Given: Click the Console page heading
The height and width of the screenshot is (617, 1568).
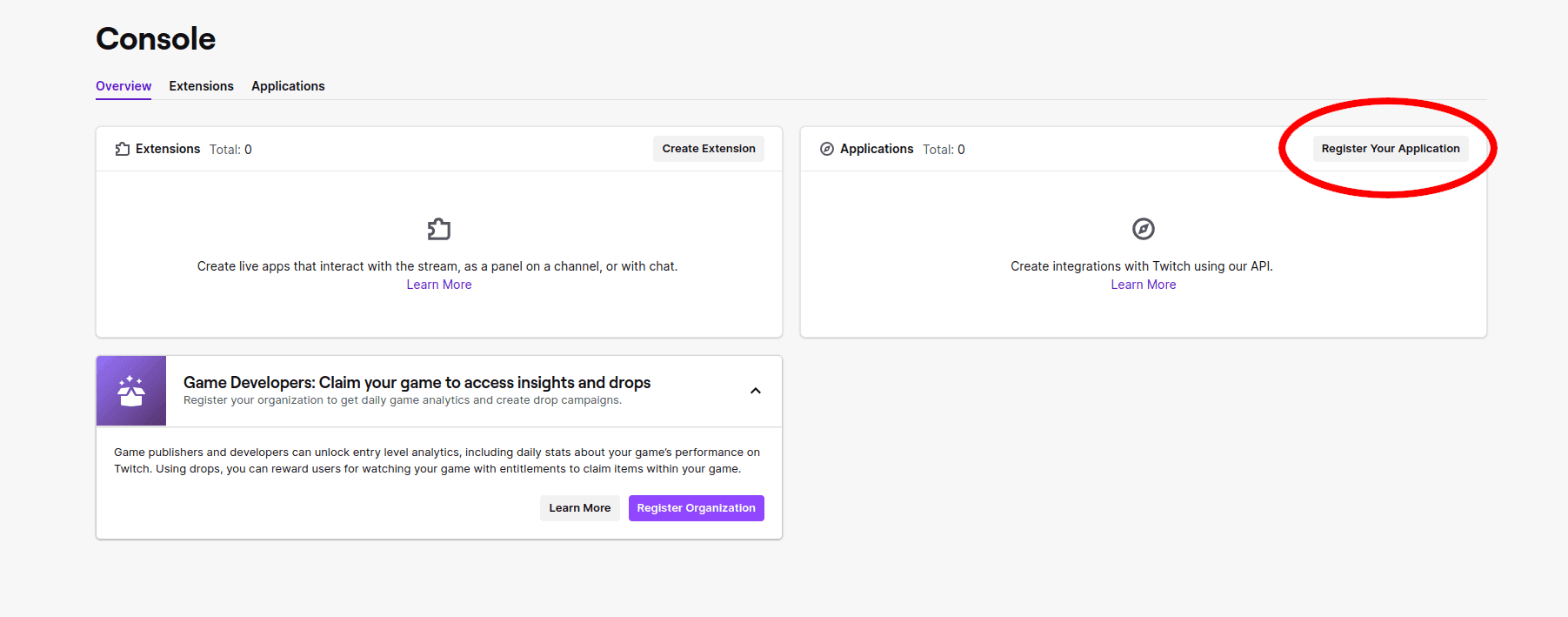Looking at the screenshot, I should coord(156,39).
